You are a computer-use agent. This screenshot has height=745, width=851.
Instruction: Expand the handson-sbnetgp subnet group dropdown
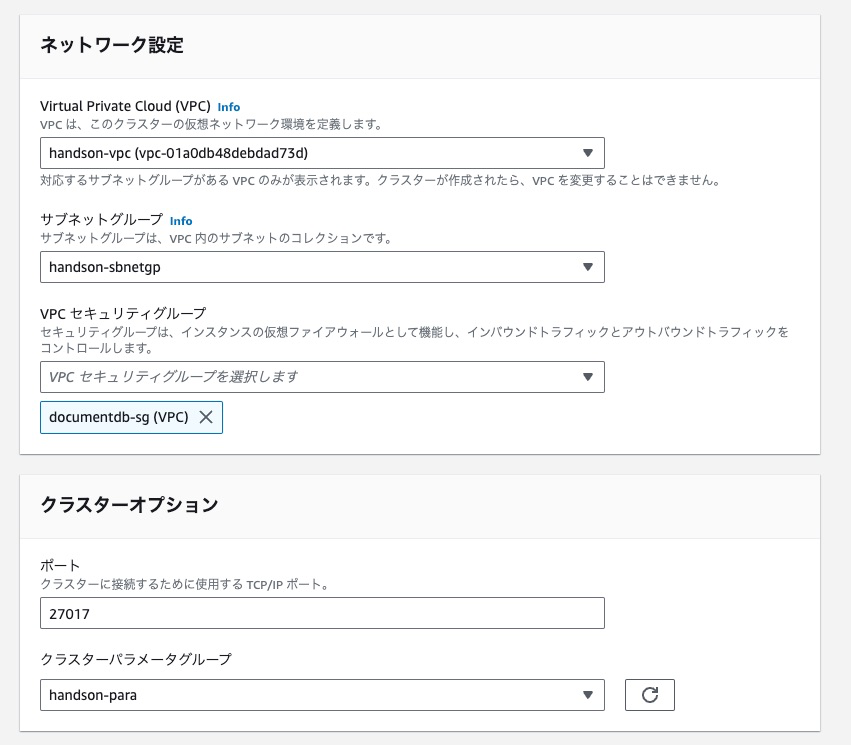coord(322,267)
